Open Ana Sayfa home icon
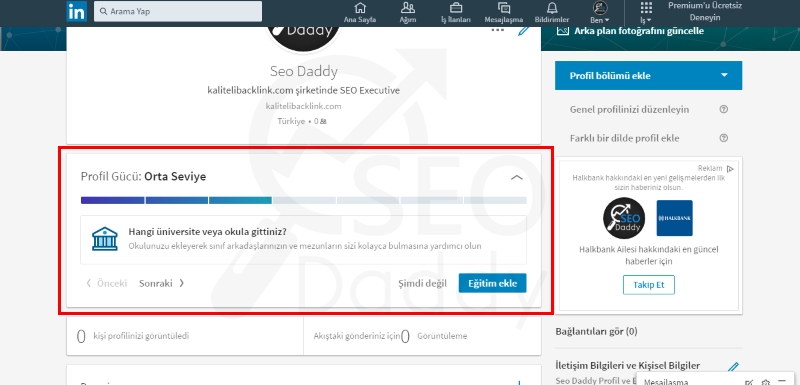800x385 pixels. (360, 13)
